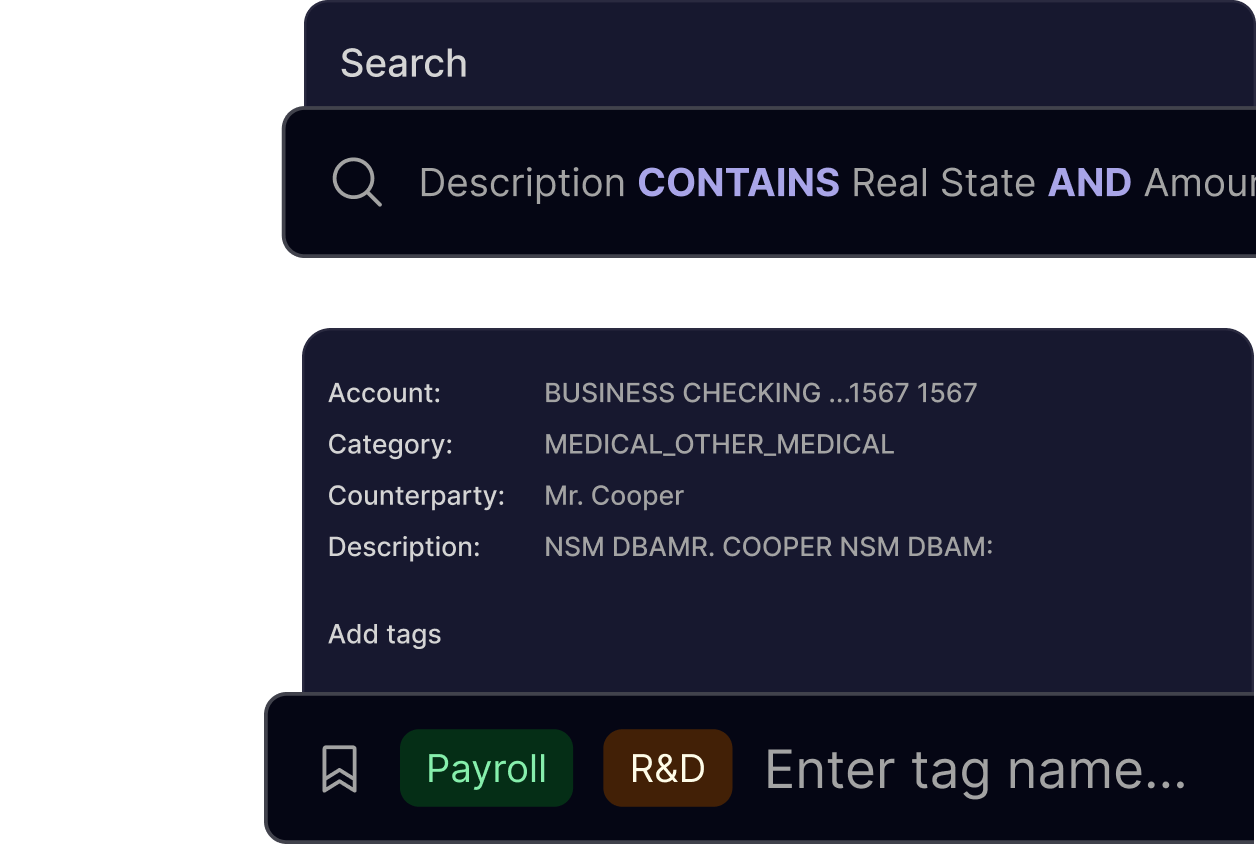The width and height of the screenshot is (1256, 844).
Task: Click the bookmark tag icon
Action: 339,769
